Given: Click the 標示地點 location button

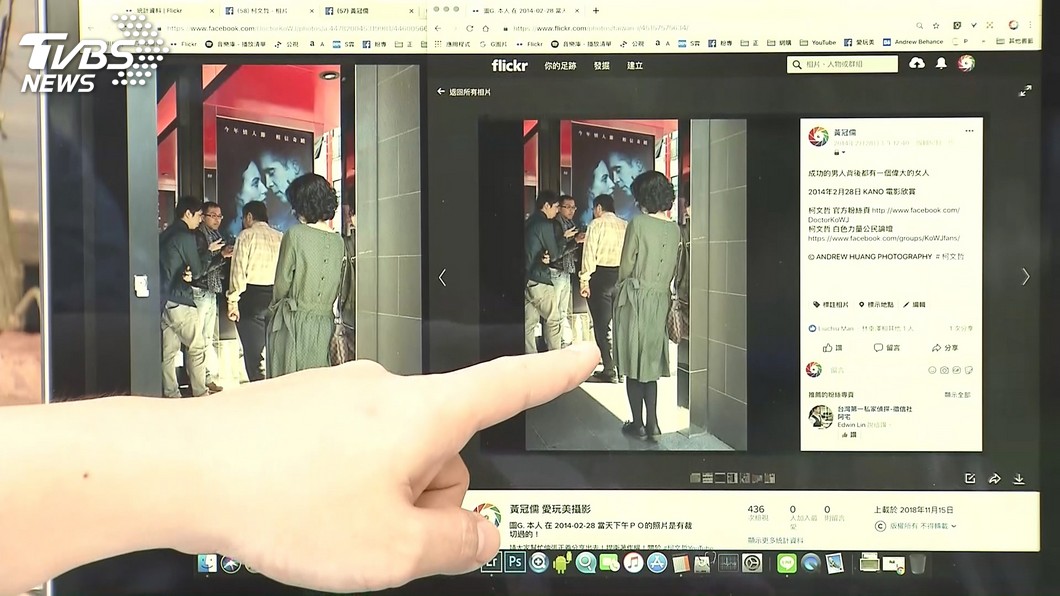Looking at the screenshot, I should (876, 305).
